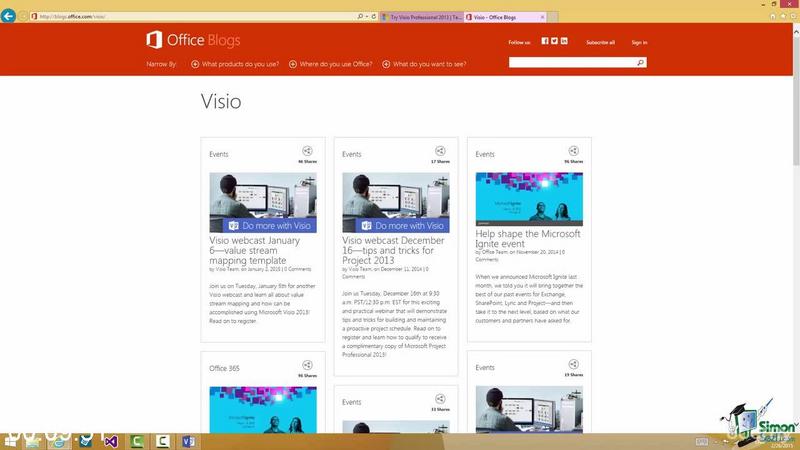Open browser Home icon
Viewport: 800px width, 450px height.
click(773, 16)
